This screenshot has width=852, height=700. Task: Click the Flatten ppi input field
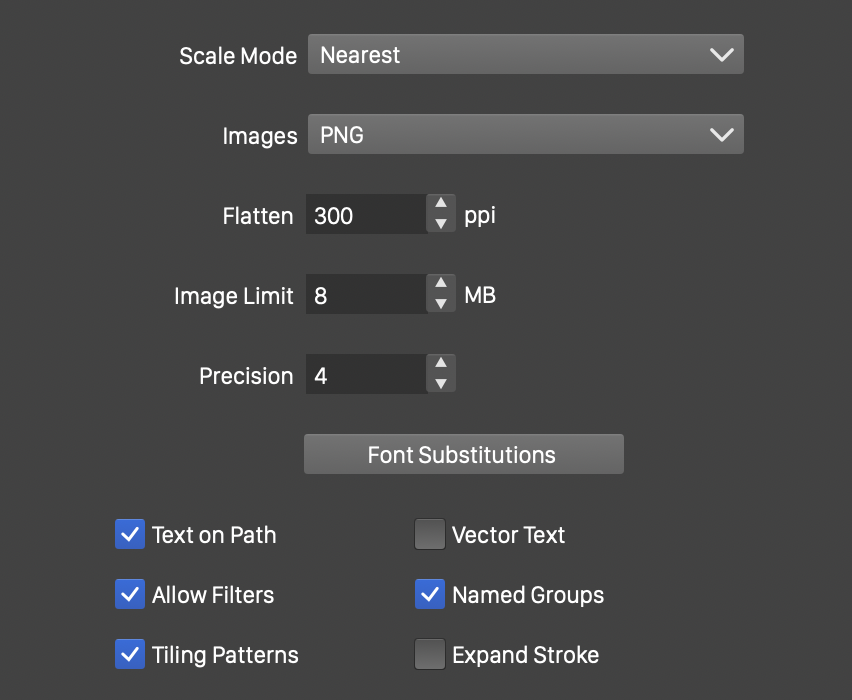tap(365, 215)
